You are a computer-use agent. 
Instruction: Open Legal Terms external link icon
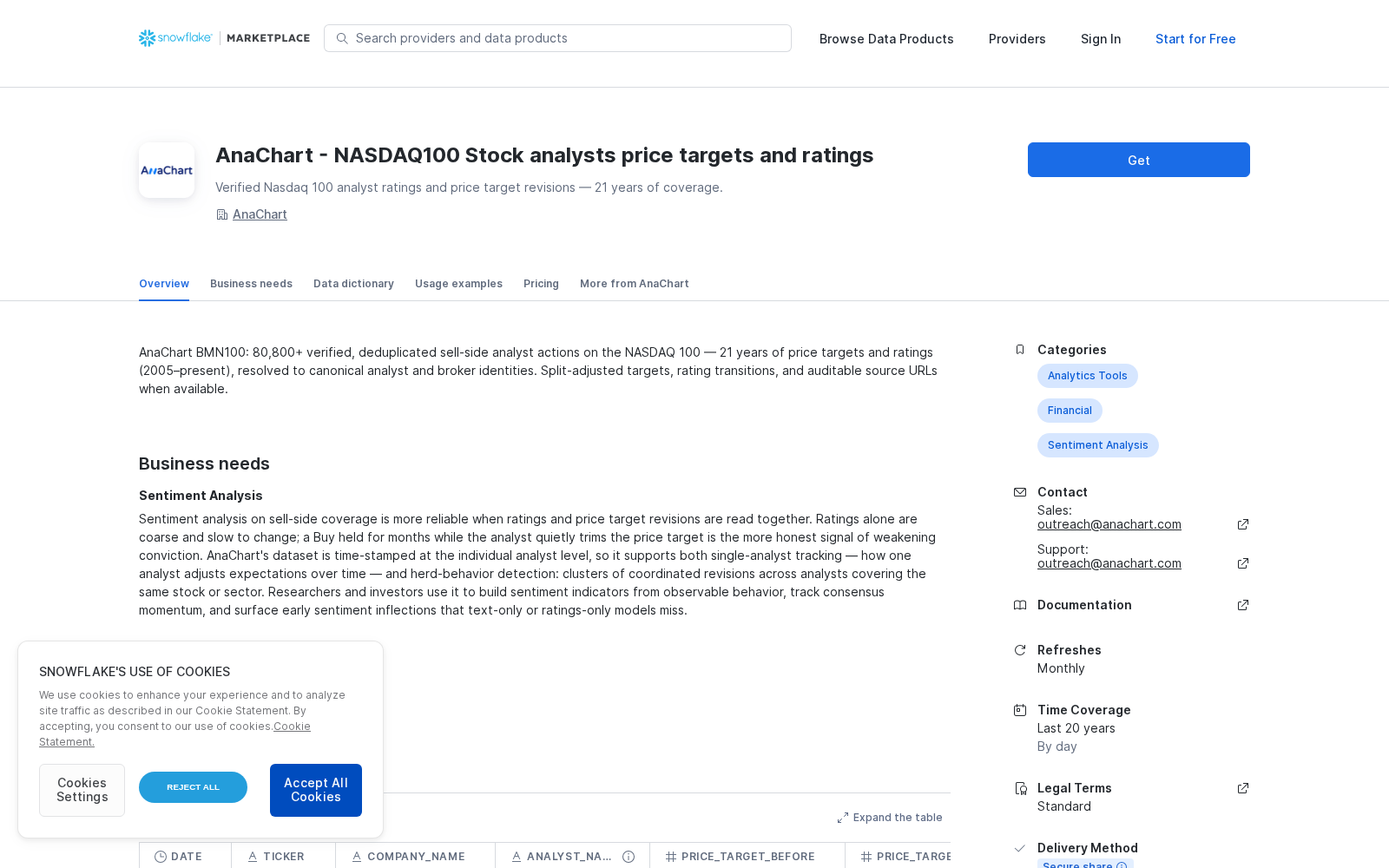pos(1243,788)
